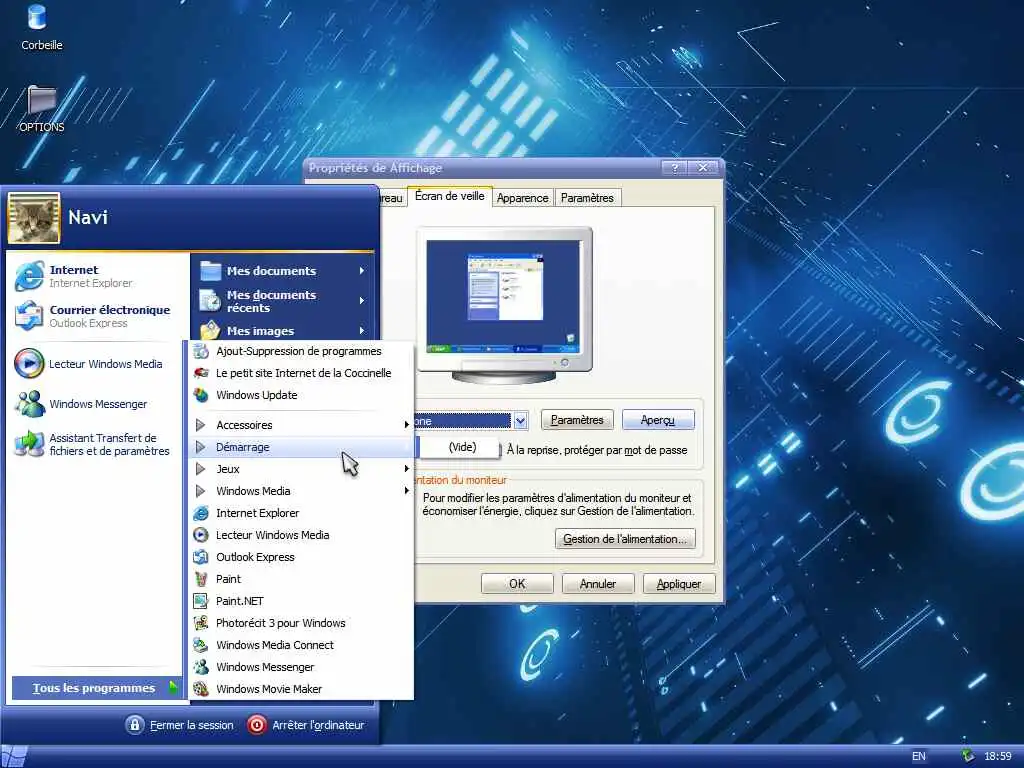The height and width of the screenshot is (768, 1024).
Task: Launch Windows Movie Maker icon
Action: (201, 689)
